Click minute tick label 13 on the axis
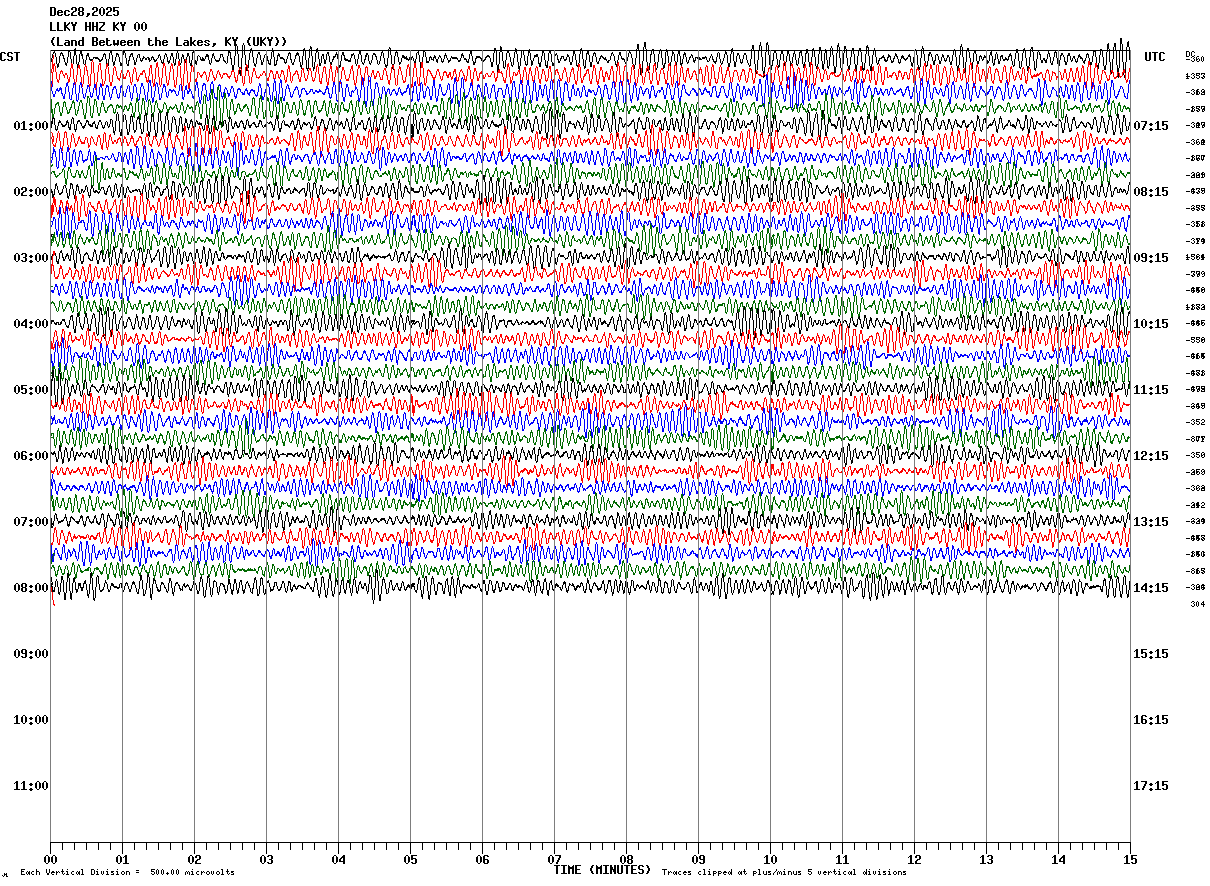 (986, 860)
